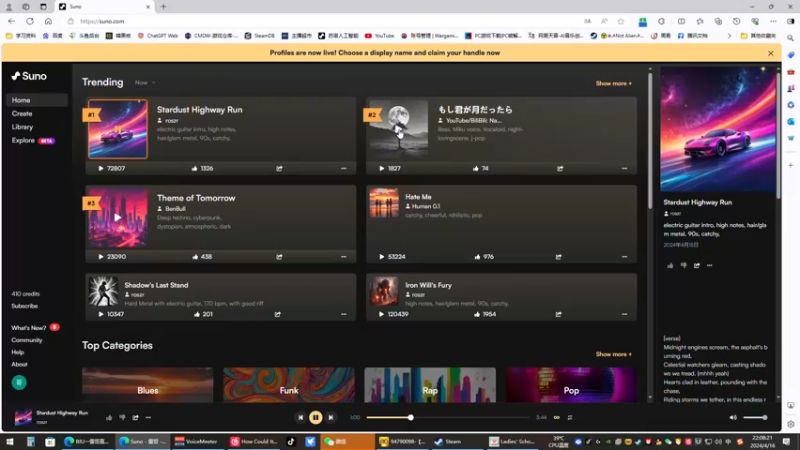Share current song from player bar
Screen dimensions: 800x450
coord(135,417)
